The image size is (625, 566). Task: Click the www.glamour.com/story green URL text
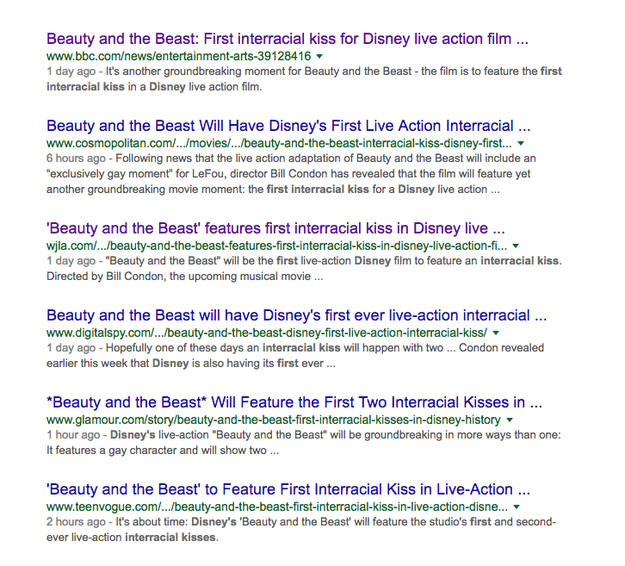(273, 419)
